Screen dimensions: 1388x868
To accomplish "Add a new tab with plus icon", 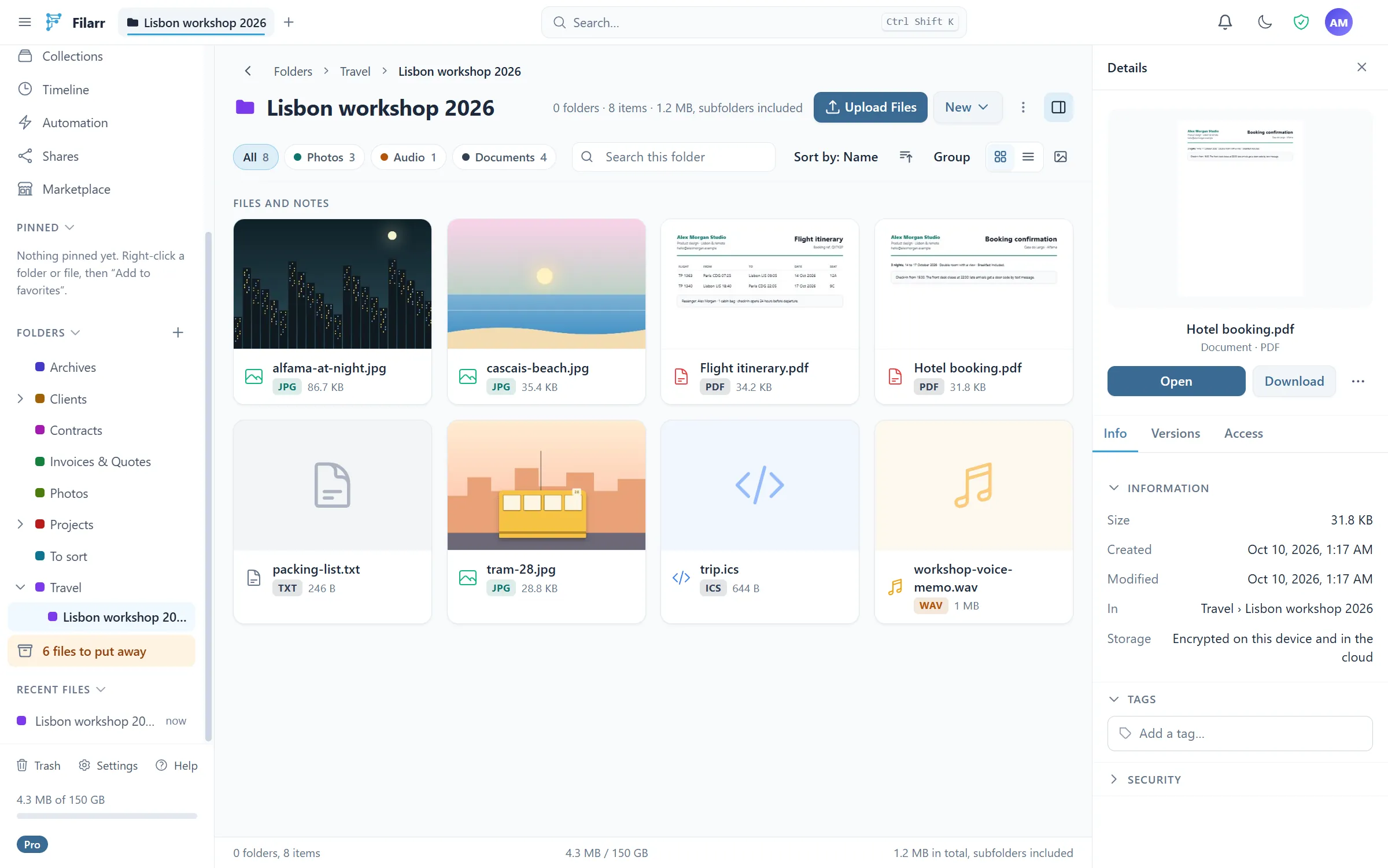I will click(x=289, y=23).
